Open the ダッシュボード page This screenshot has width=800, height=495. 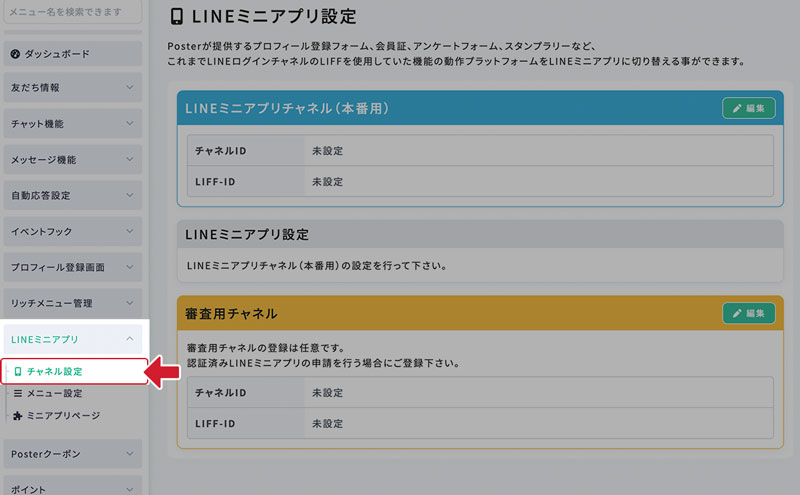(56, 52)
